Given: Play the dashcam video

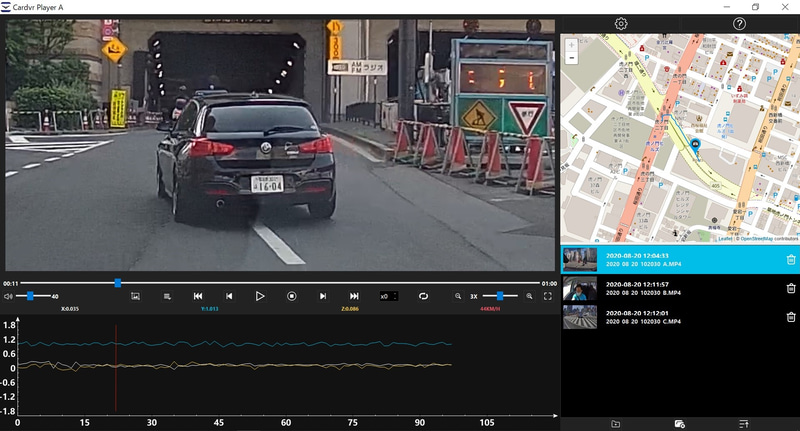Looking at the screenshot, I should pyautogui.click(x=260, y=296).
